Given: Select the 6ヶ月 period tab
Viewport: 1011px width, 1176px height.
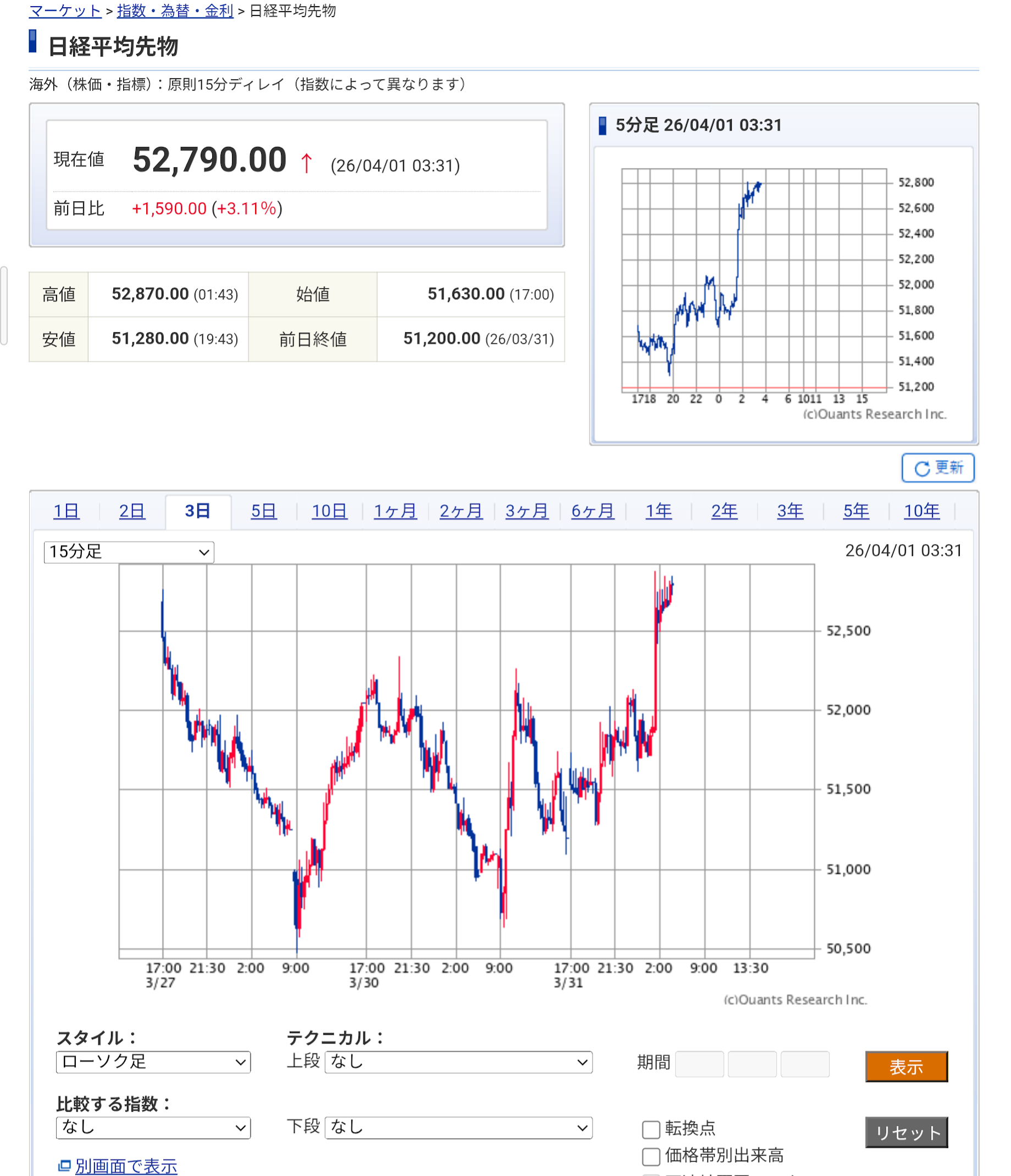Looking at the screenshot, I should [x=592, y=511].
